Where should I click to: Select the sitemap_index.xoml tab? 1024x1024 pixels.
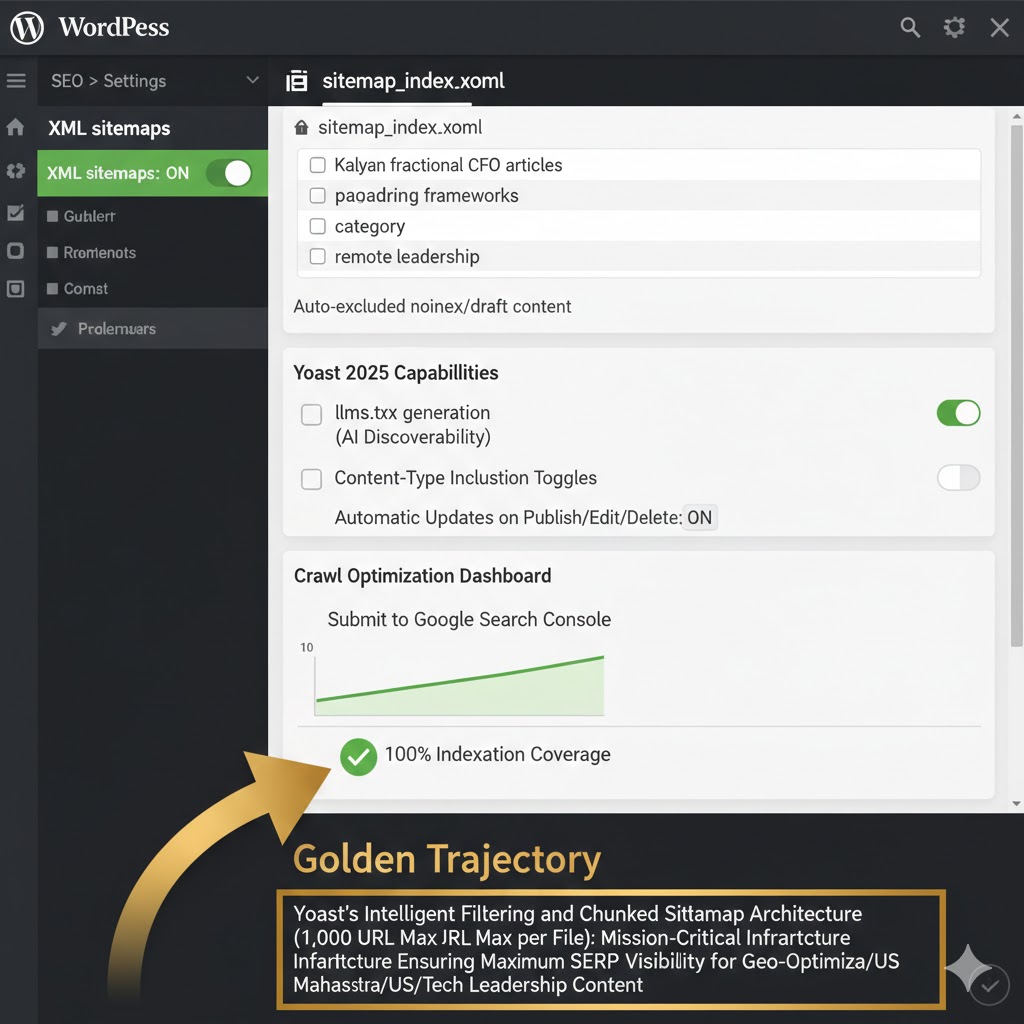pos(413,81)
